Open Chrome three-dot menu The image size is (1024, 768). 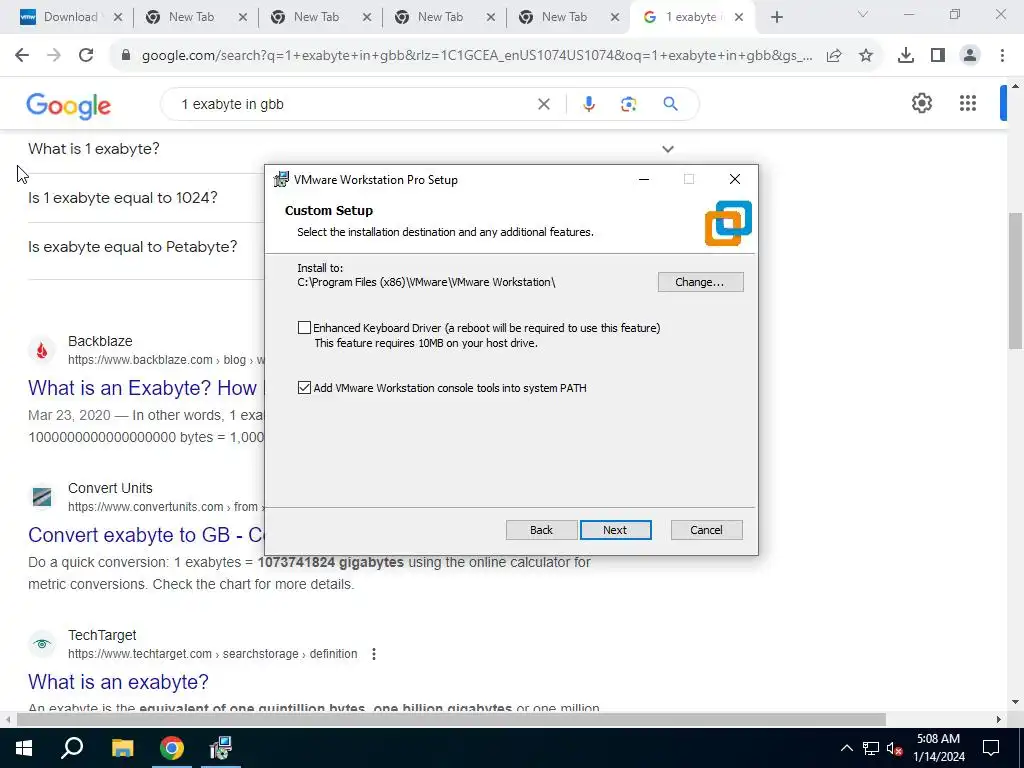(1002, 56)
